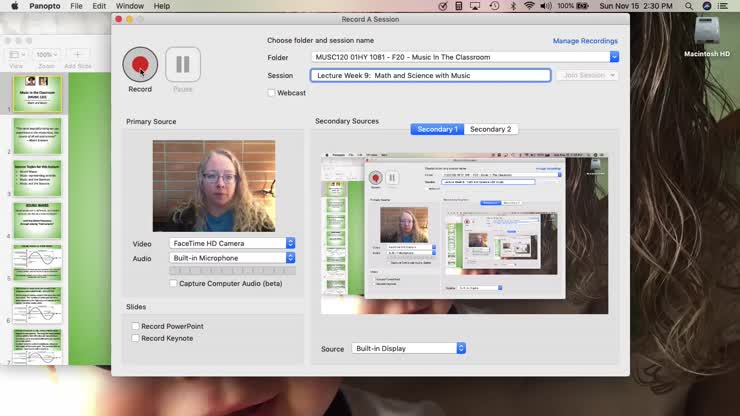The height and width of the screenshot is (416, 740).
Task: Open Spotlight search in the menu bar
Action: [689, 6]
